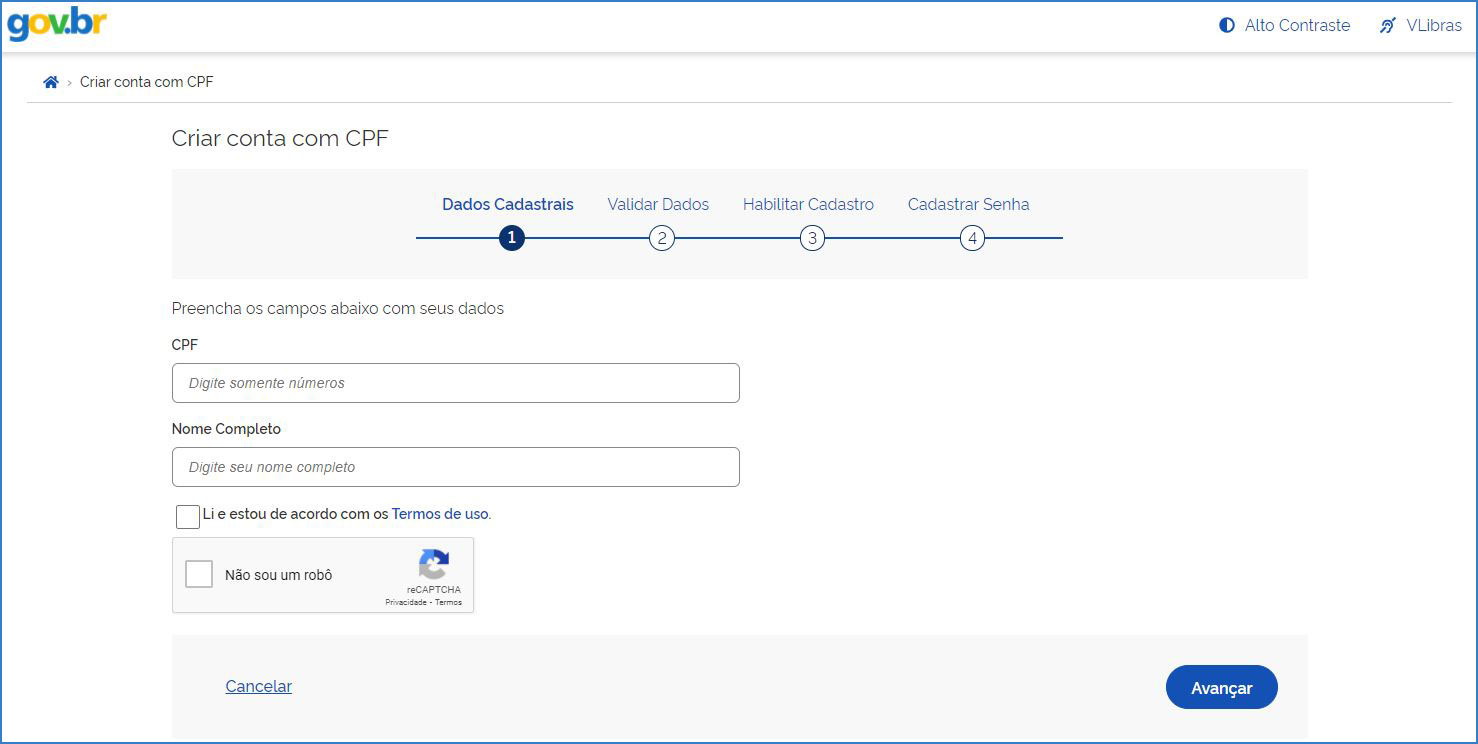
Task: Open the Dados Cadastrais step label
Action: click(508, 204)
